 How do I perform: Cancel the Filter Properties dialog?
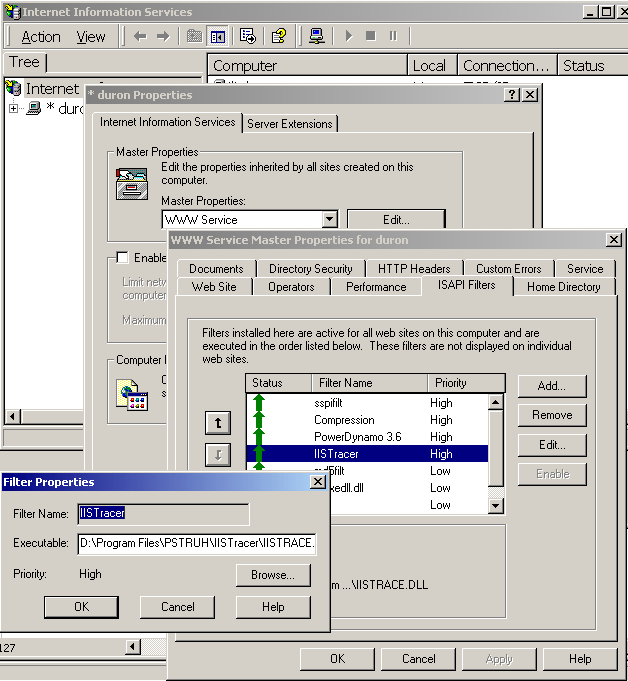(x=178, y=607)
